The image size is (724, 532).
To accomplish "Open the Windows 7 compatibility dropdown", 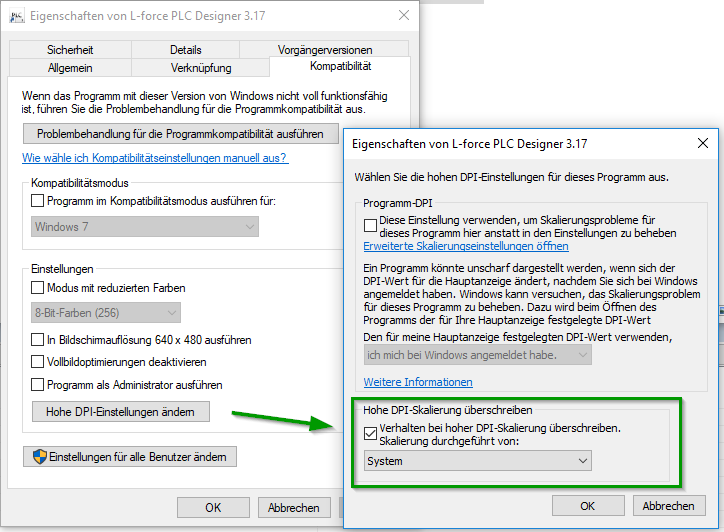I will click(142, 227).
